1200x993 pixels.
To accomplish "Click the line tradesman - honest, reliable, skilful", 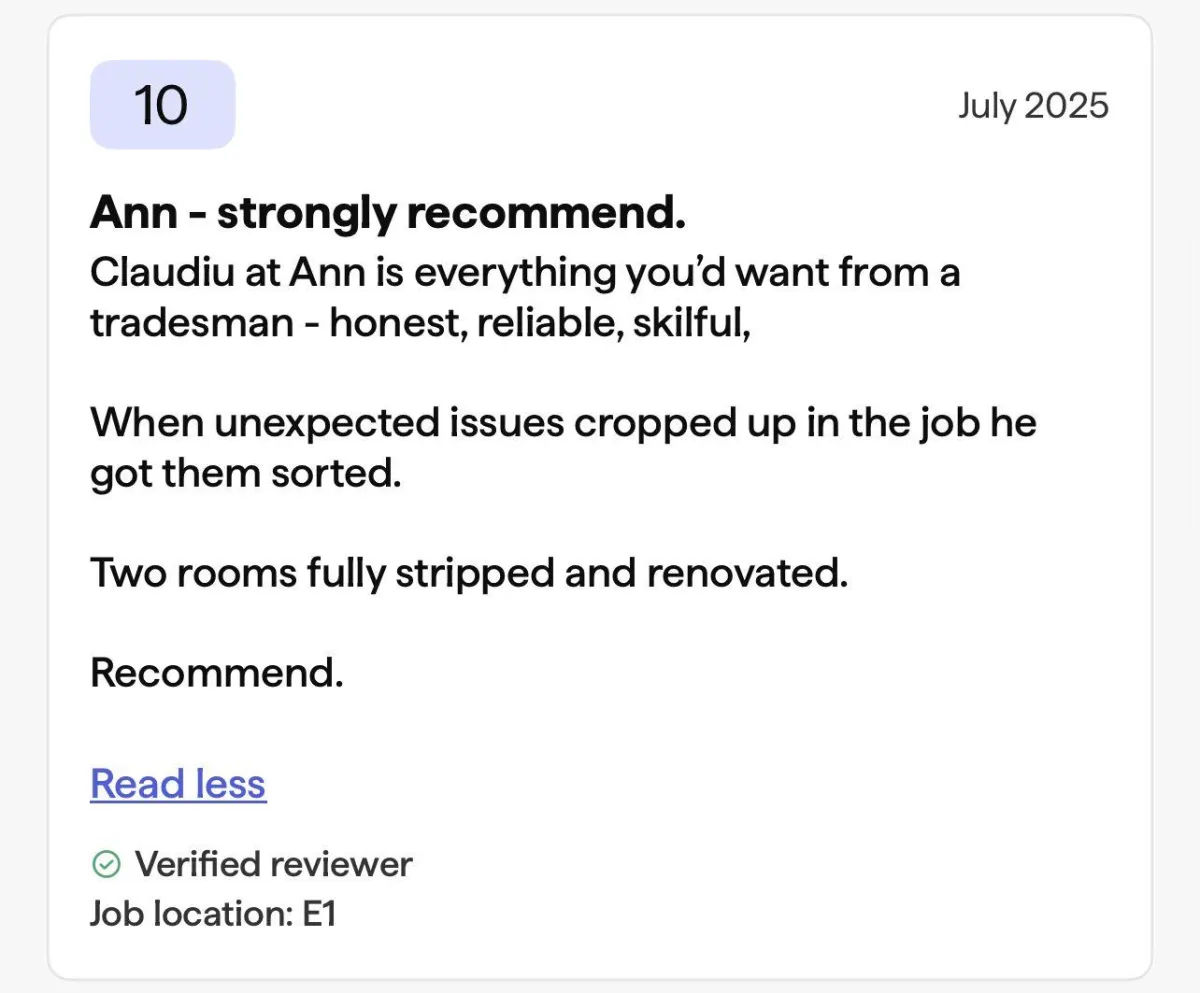I will tap(420, 323).
